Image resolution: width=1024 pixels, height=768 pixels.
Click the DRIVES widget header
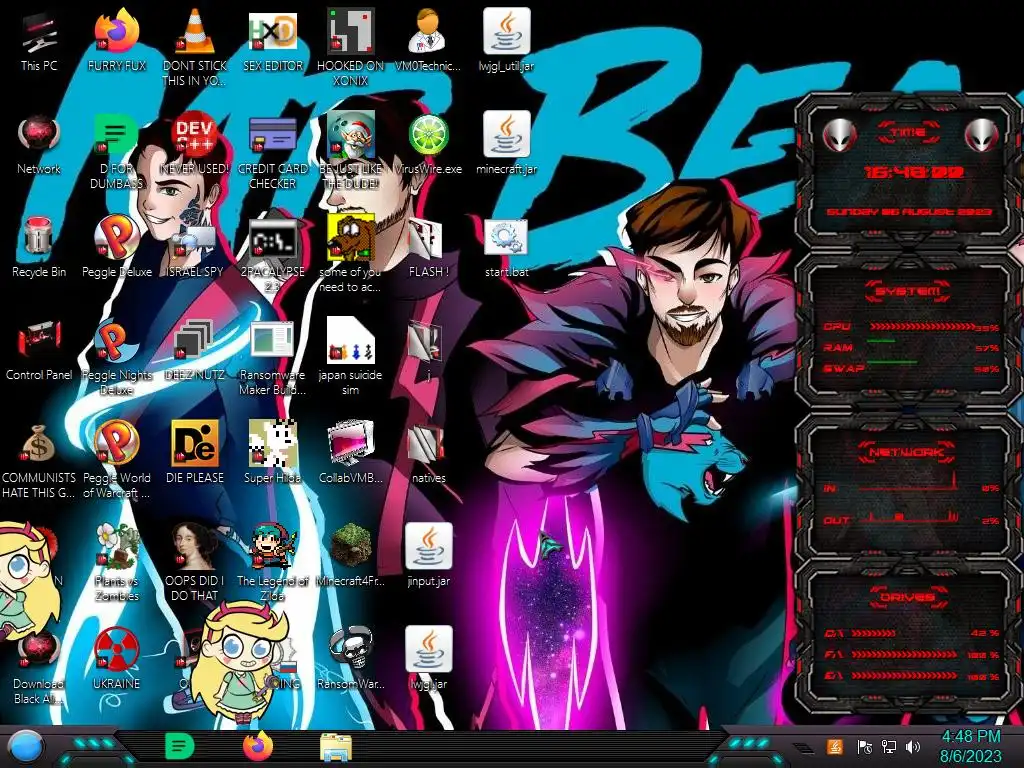click(907, 597)
